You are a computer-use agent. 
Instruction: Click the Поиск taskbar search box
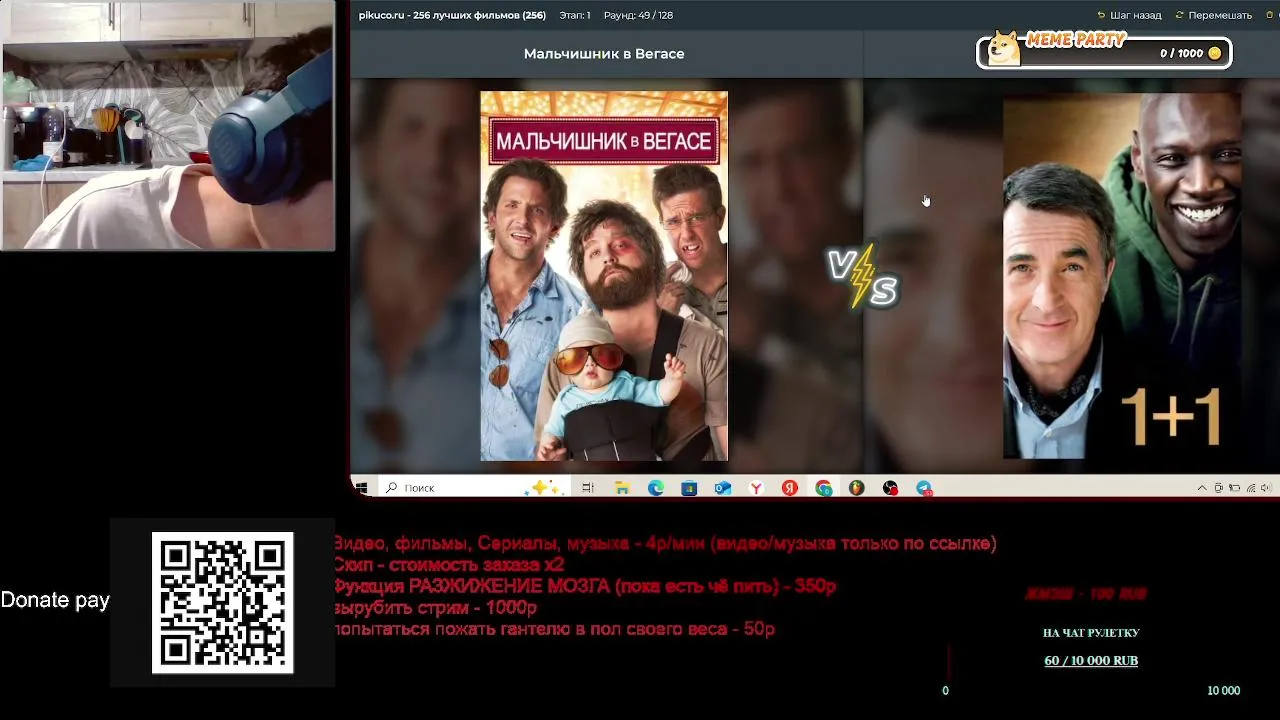[x=470, y=488]
